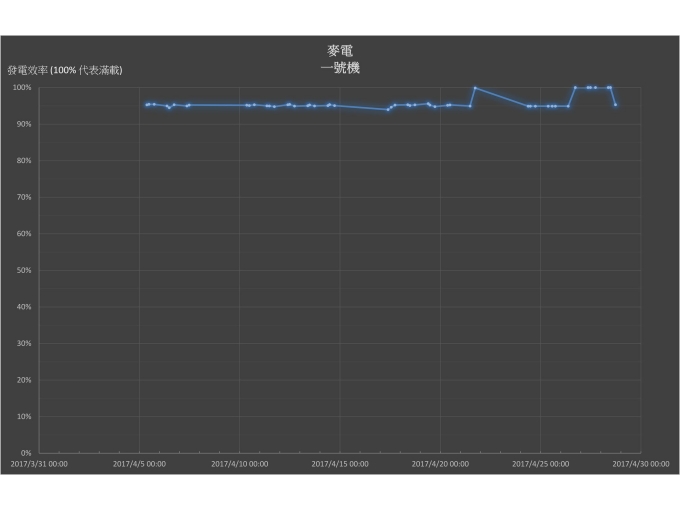Select the final data point at line end

click(x=615, y=105)
